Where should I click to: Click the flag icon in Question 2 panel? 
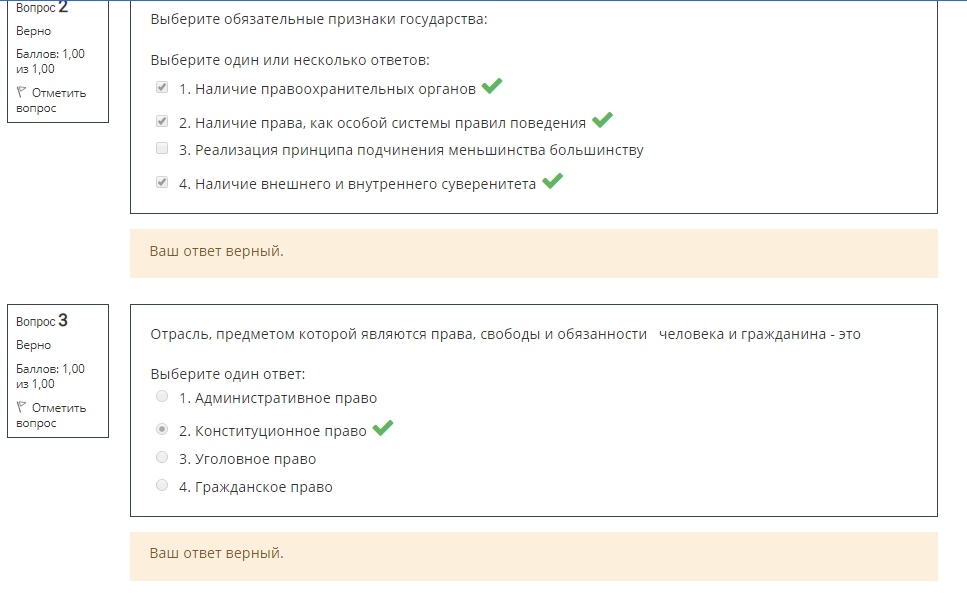[x=21, y=93]
